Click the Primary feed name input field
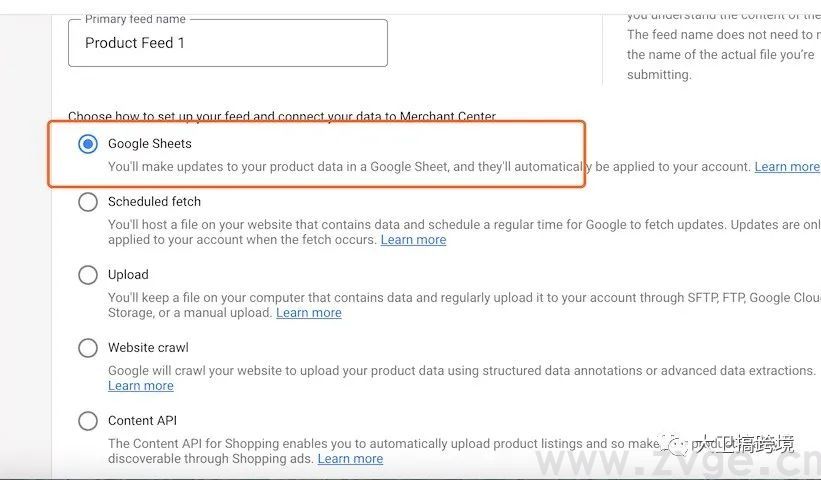821x480 pixels. point(227,43)
